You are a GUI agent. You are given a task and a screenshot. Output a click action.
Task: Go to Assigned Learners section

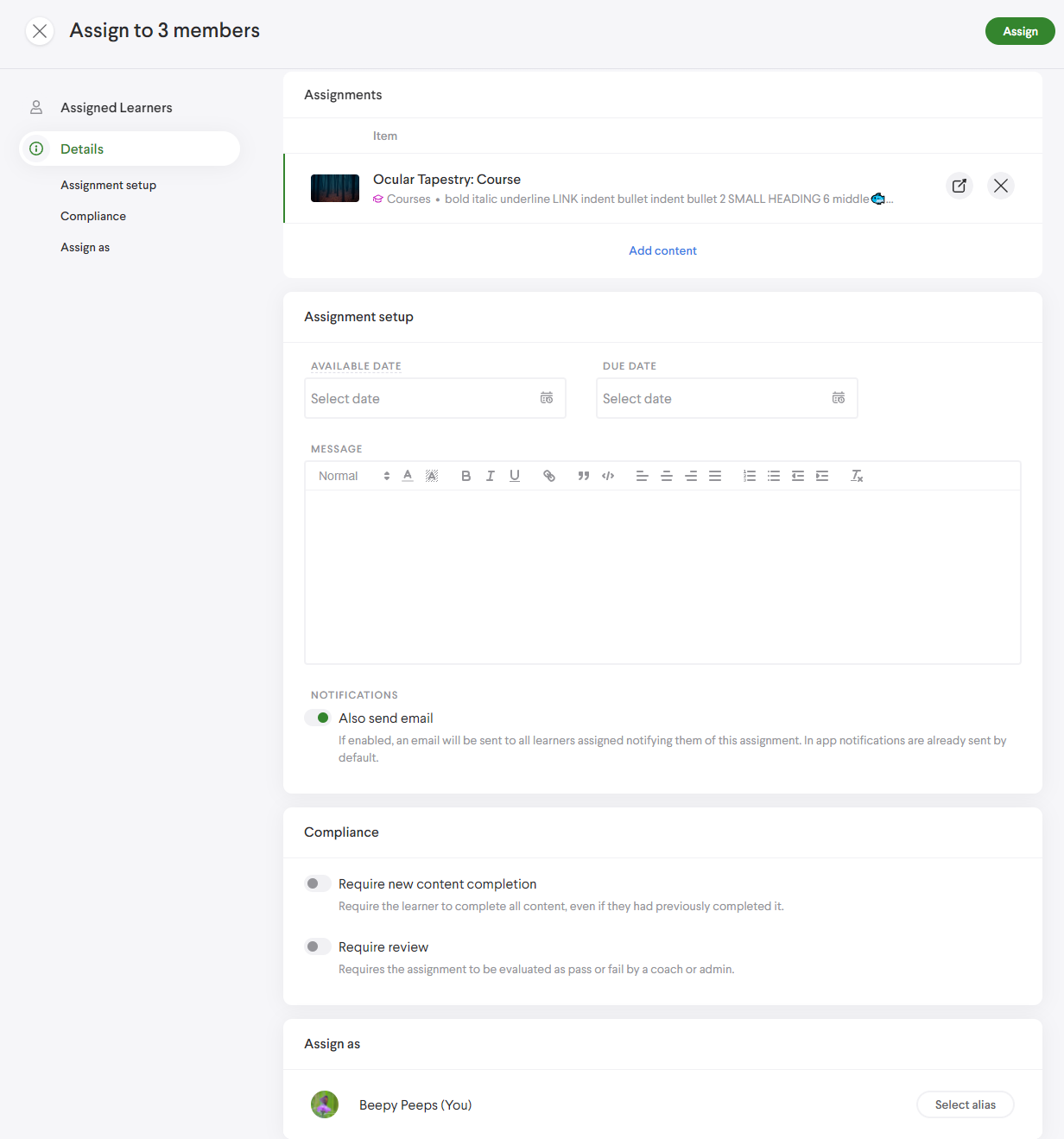click(x=116, y=108)
